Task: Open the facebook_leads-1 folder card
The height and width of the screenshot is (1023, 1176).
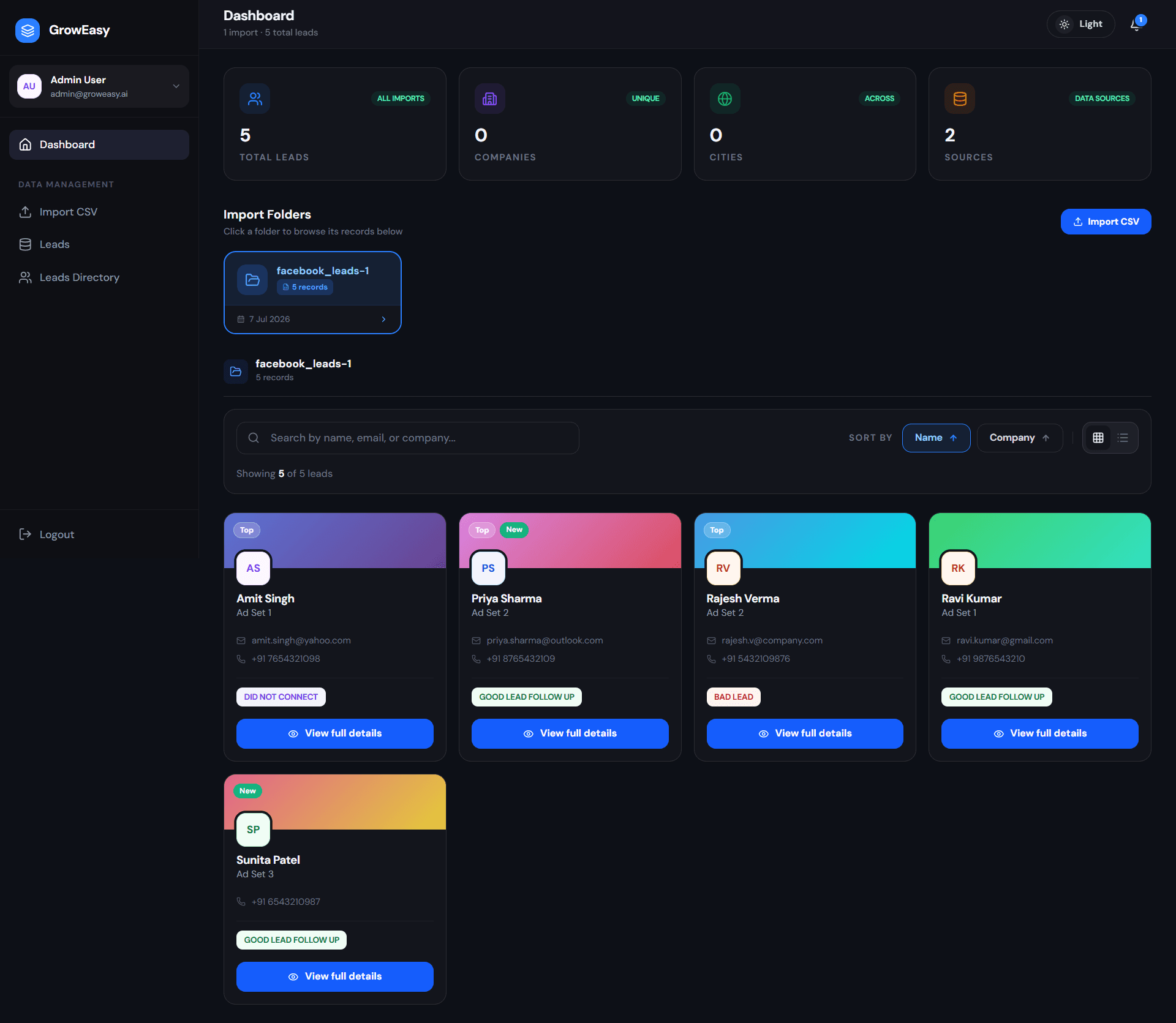Action: coord(312,293)
